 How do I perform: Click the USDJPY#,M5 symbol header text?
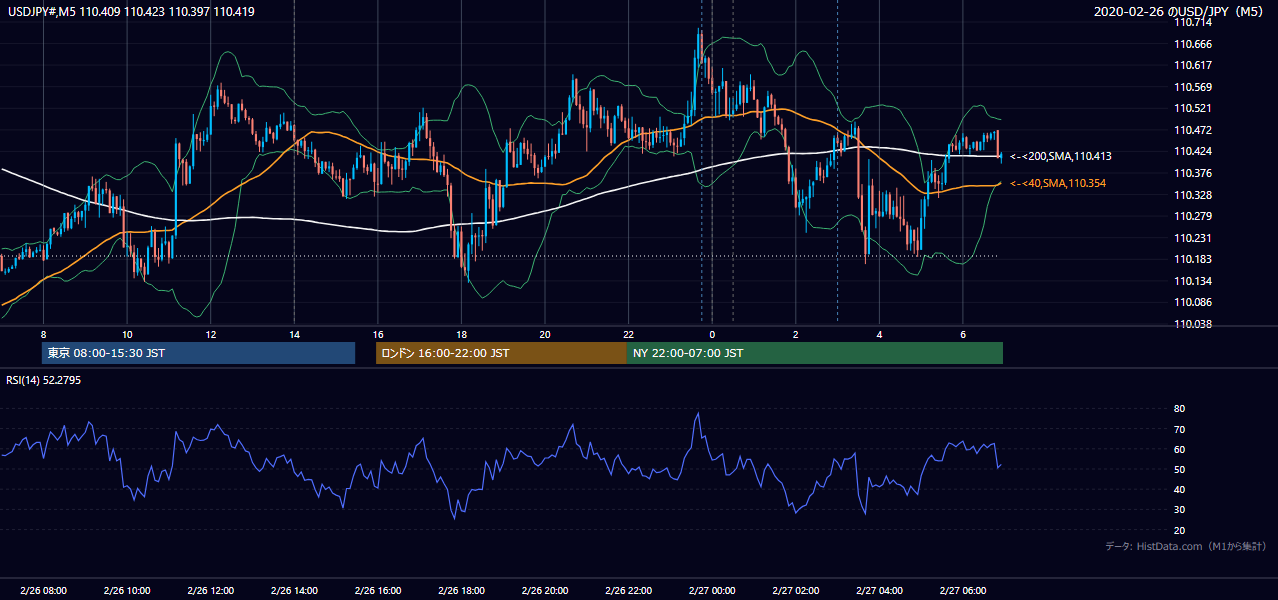coord(132,12)
